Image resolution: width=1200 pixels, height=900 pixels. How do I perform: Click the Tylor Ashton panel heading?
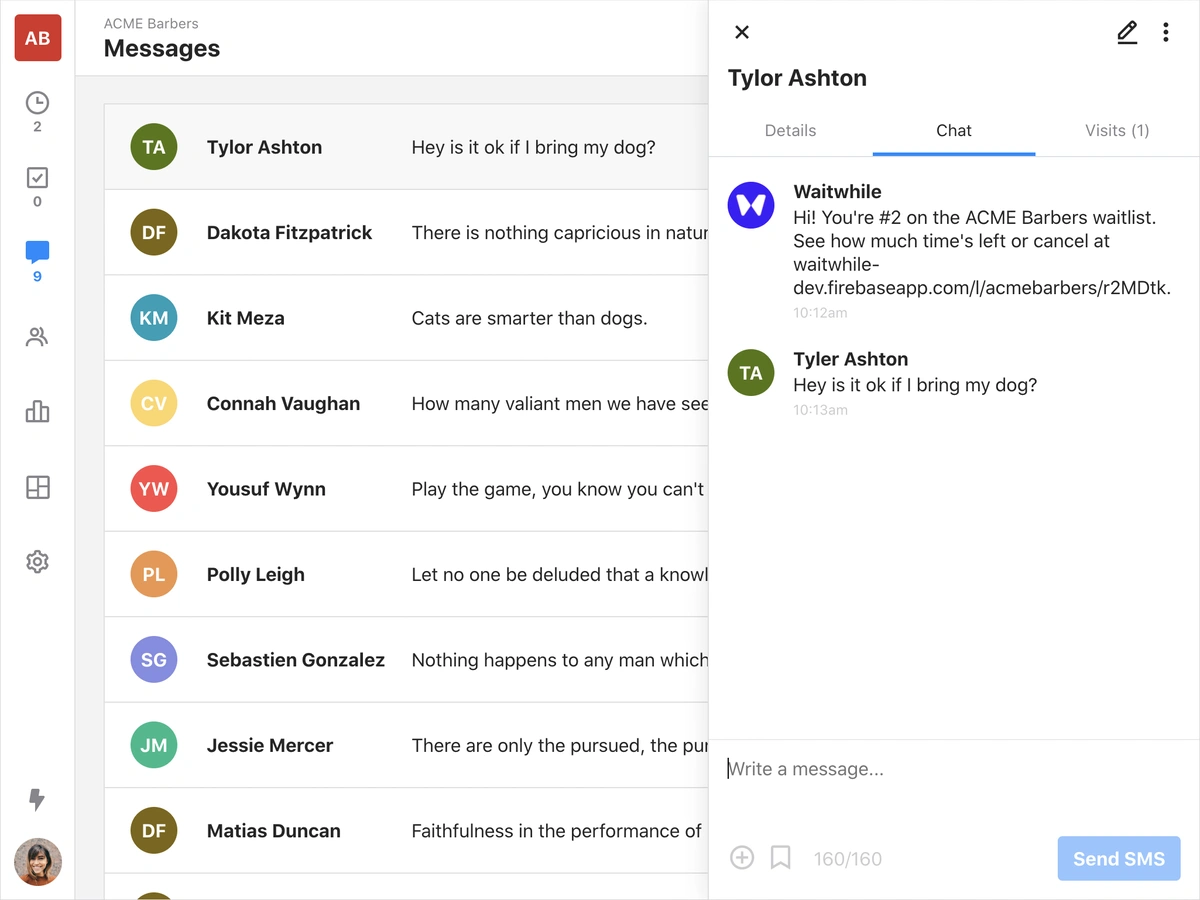[797, 78]
